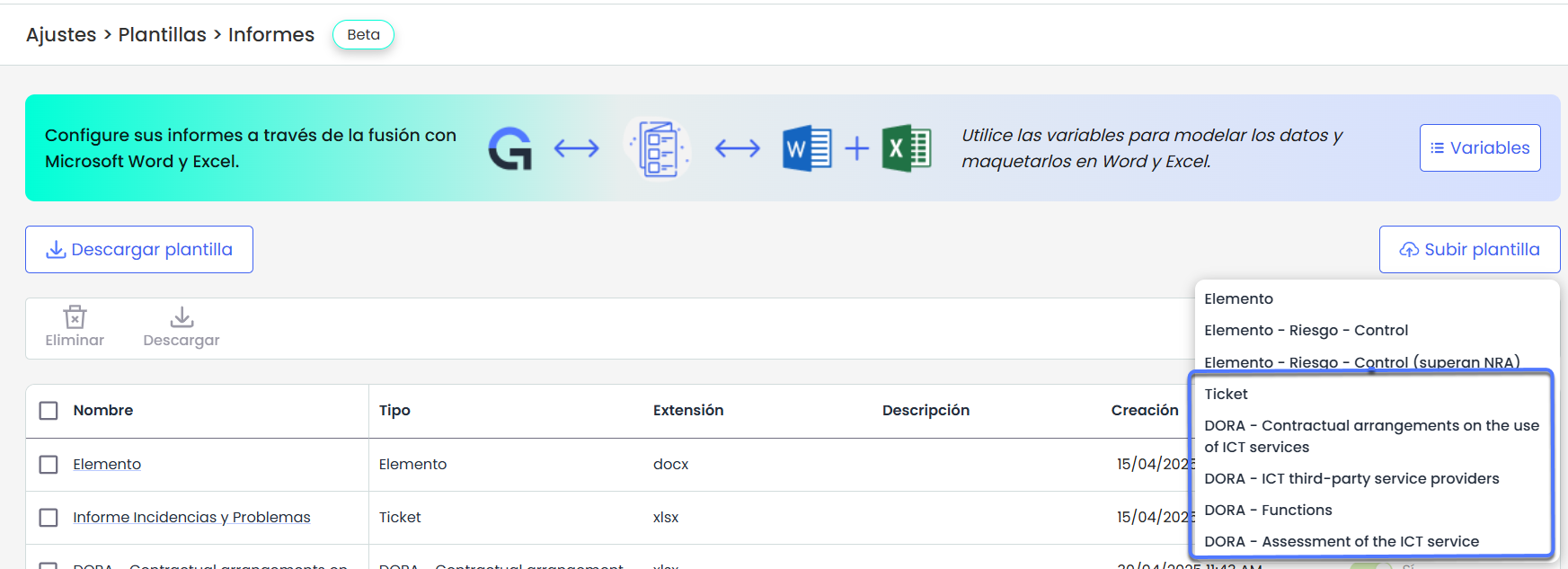Click the checklist document icon in banner

pyautogui.click(x=658, y=148)
